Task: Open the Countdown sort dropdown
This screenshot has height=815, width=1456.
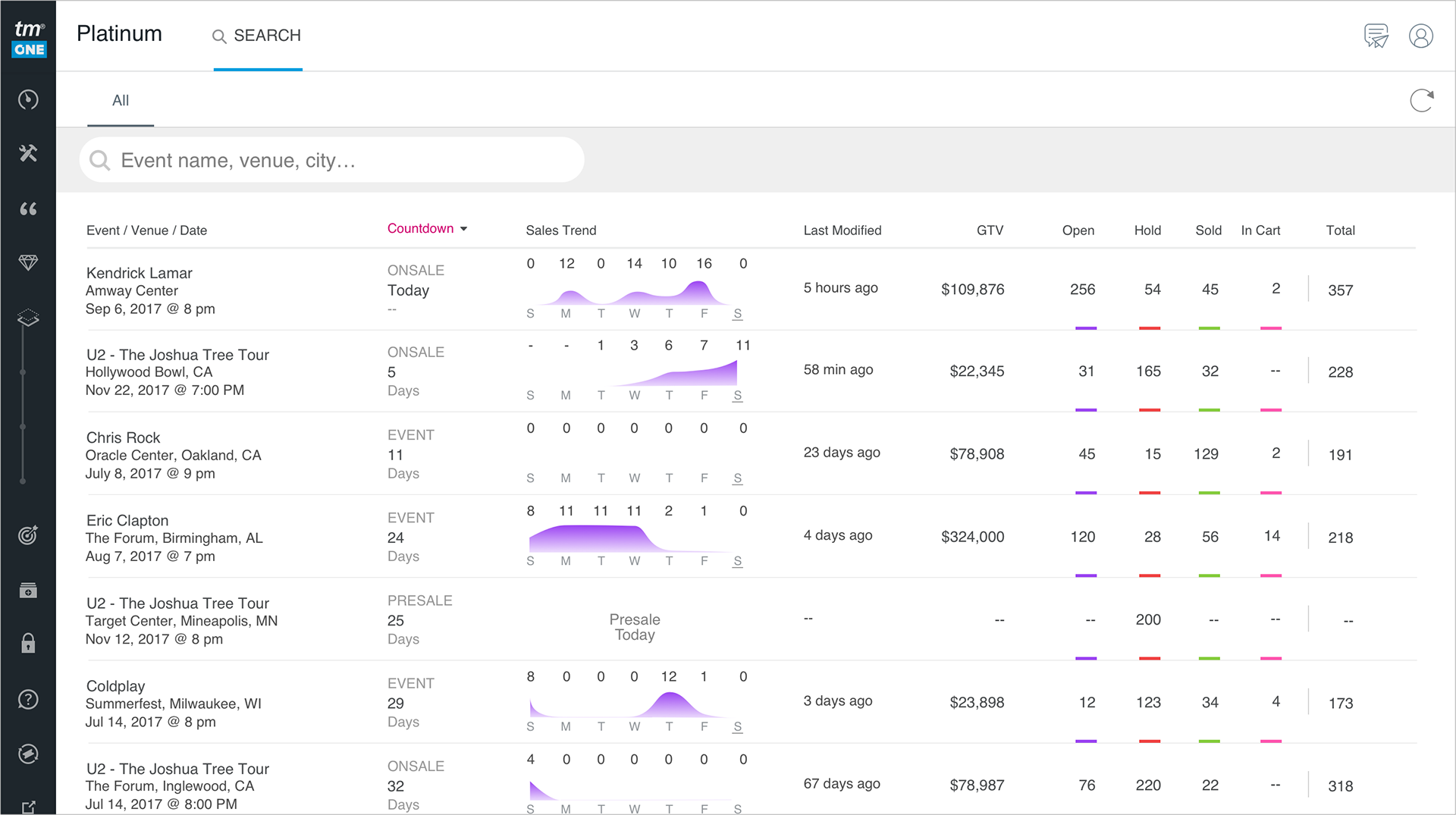Action: (x=427, y=228)
